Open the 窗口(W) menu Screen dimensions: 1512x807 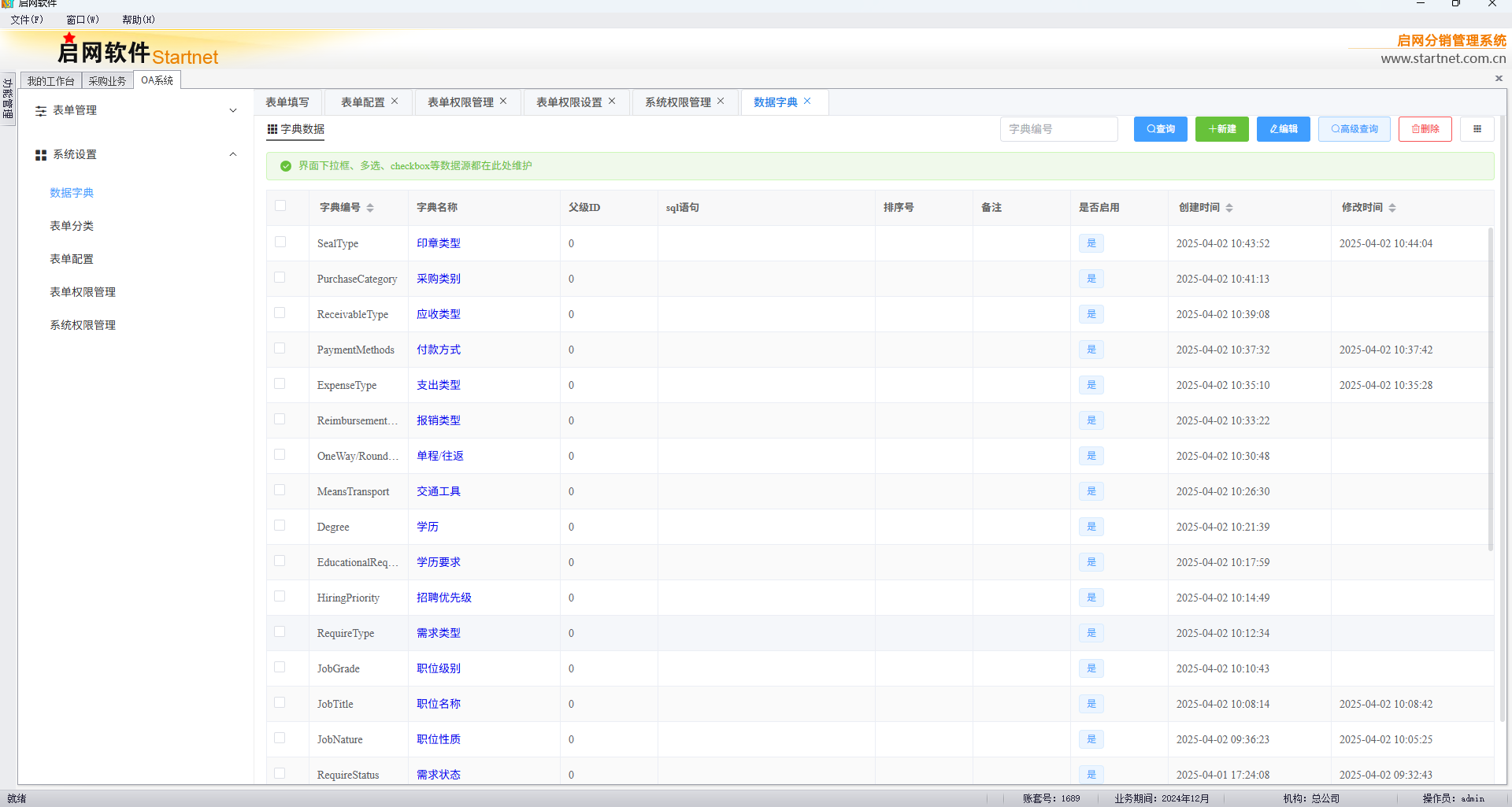coord(83,20)
